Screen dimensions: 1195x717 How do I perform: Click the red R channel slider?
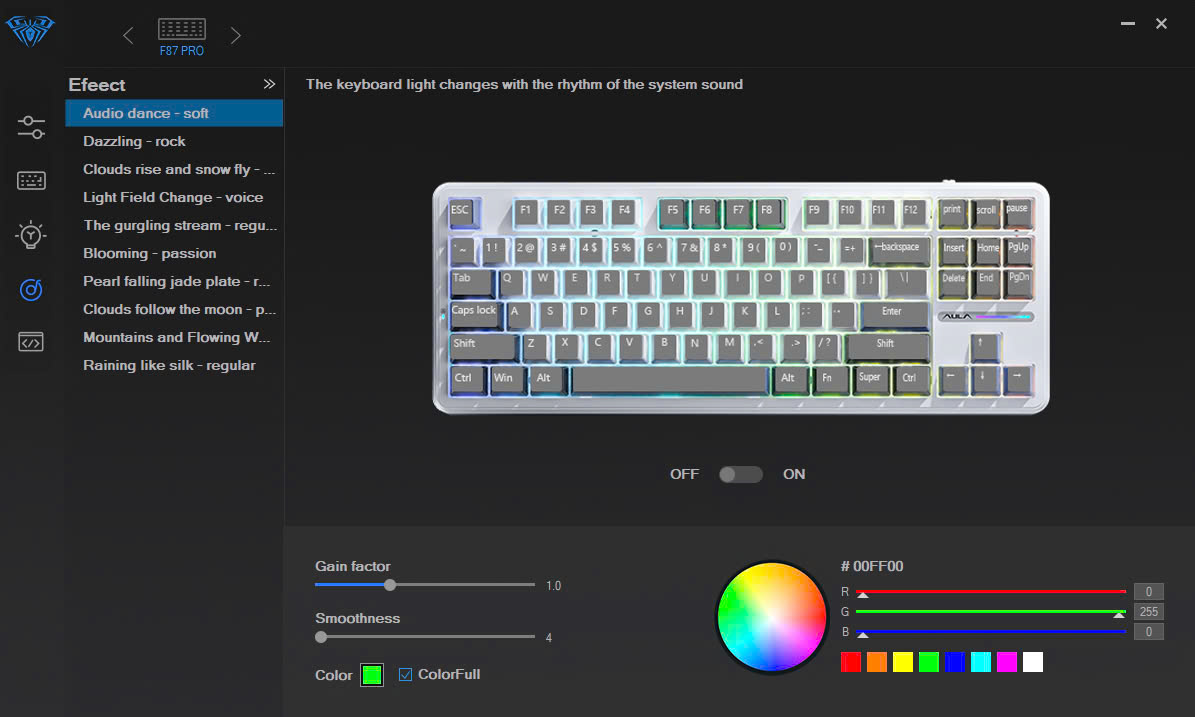click(x=991, y=591)
